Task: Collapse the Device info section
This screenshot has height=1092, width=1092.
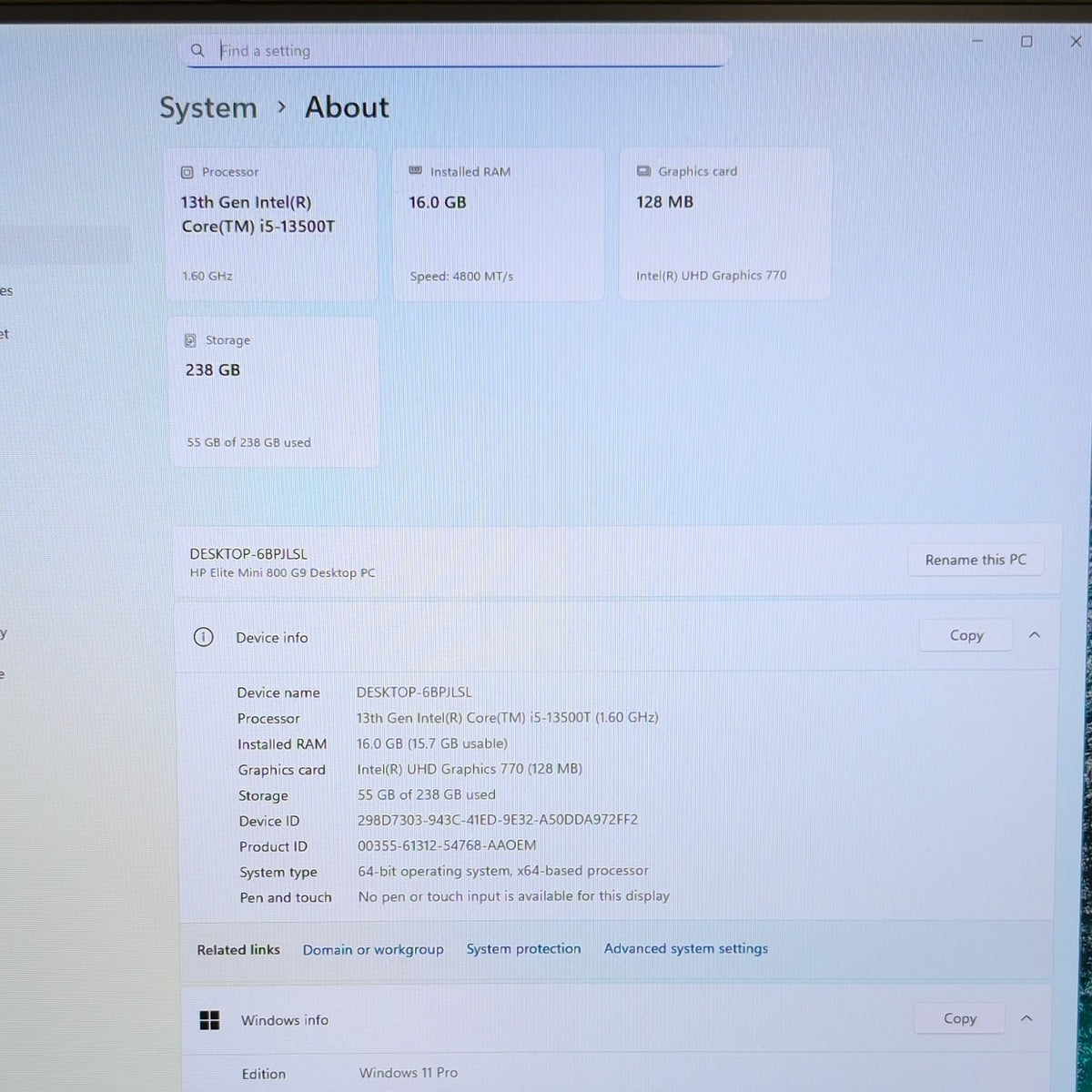Action: point(1034,635)
